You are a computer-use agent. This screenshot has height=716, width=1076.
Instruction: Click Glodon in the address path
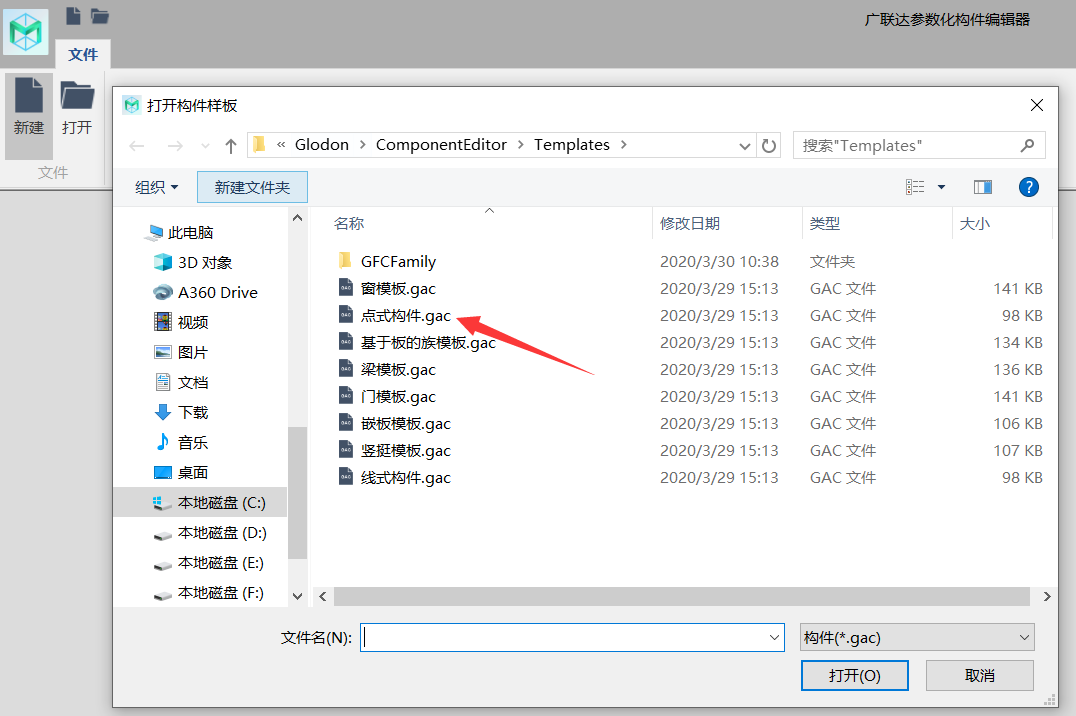click(322, 145)
